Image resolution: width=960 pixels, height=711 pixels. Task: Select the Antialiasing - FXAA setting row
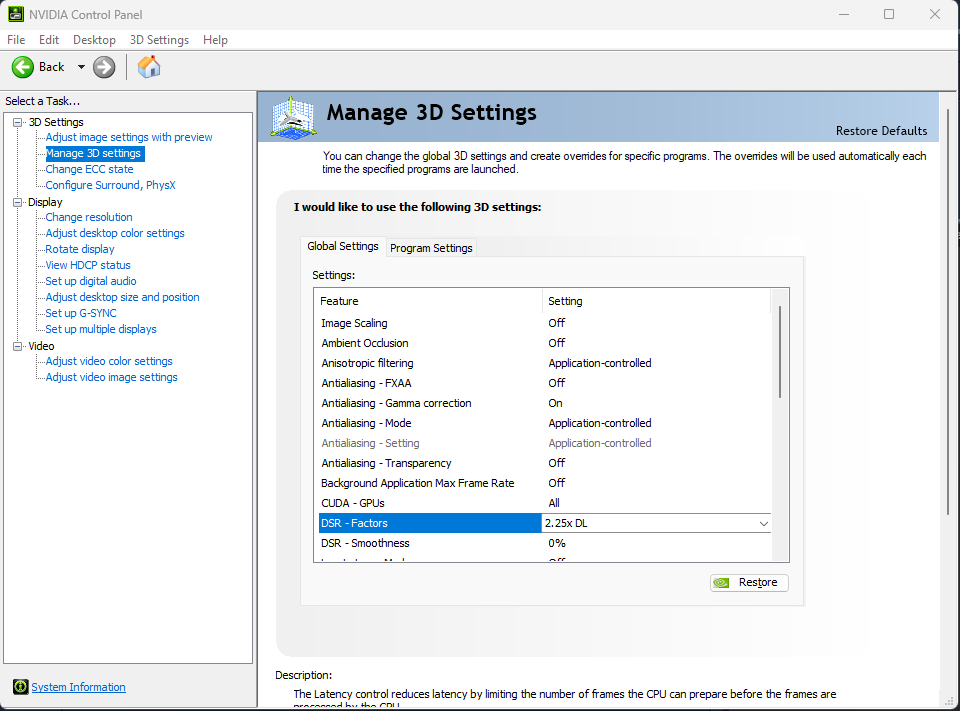366,383
